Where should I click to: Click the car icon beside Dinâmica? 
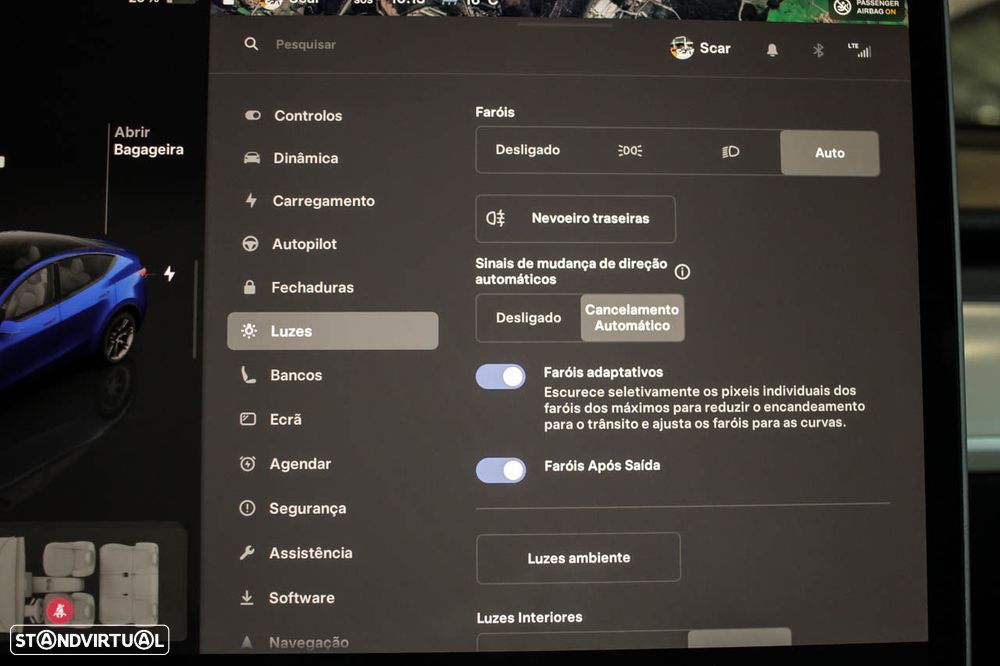coord(252,158)
